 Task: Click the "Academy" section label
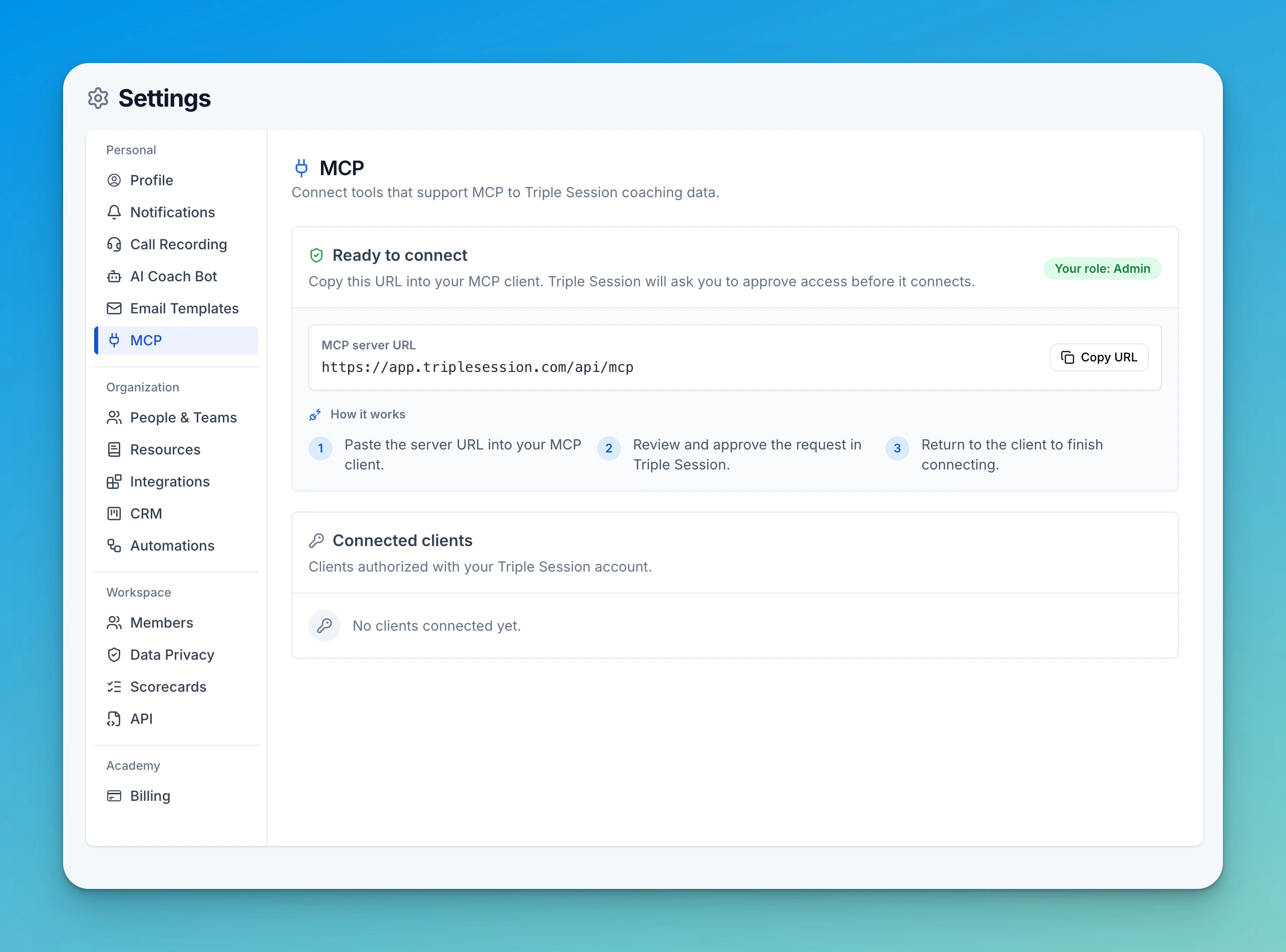point(133,765)
